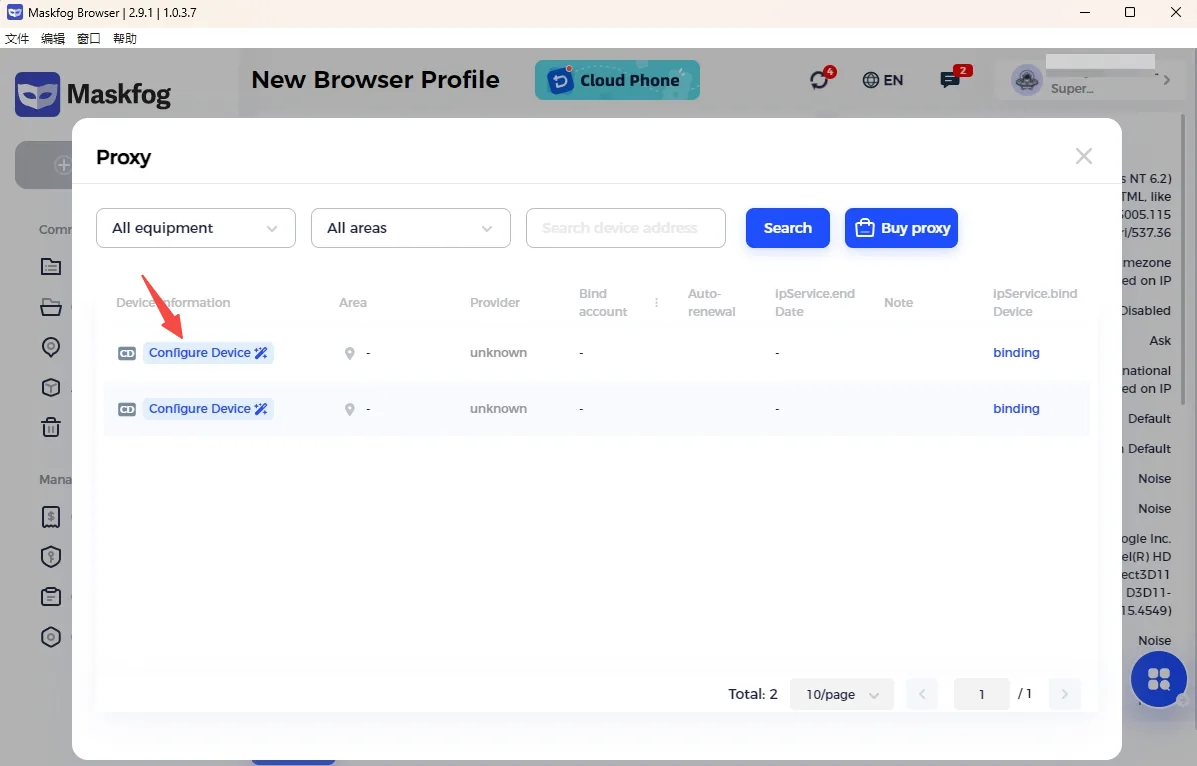Click the Total: 2 text
The height and width of the screenshot is (766, 1197).
[x=753, y=694]
